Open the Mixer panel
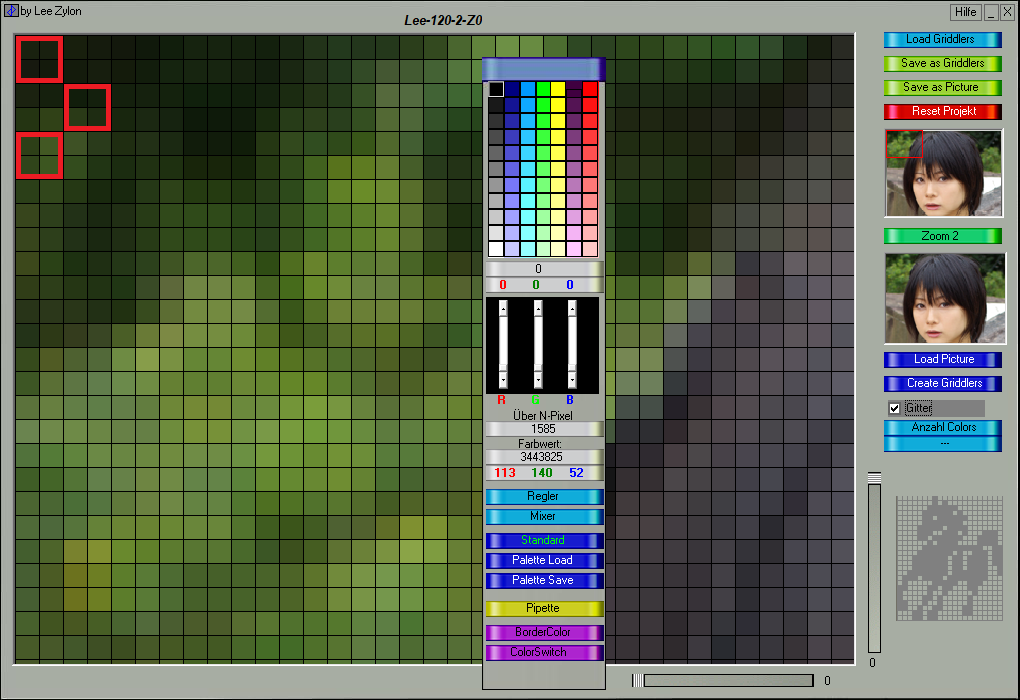1020x700 pixels. [x=544, y=516]
